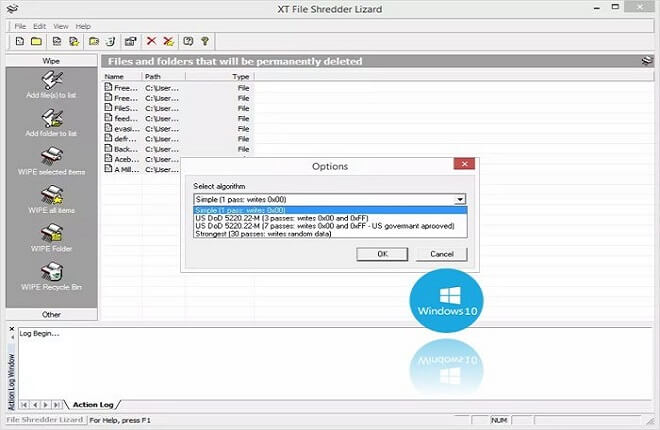Click the plain red X remove icon

tap(152, 41)
